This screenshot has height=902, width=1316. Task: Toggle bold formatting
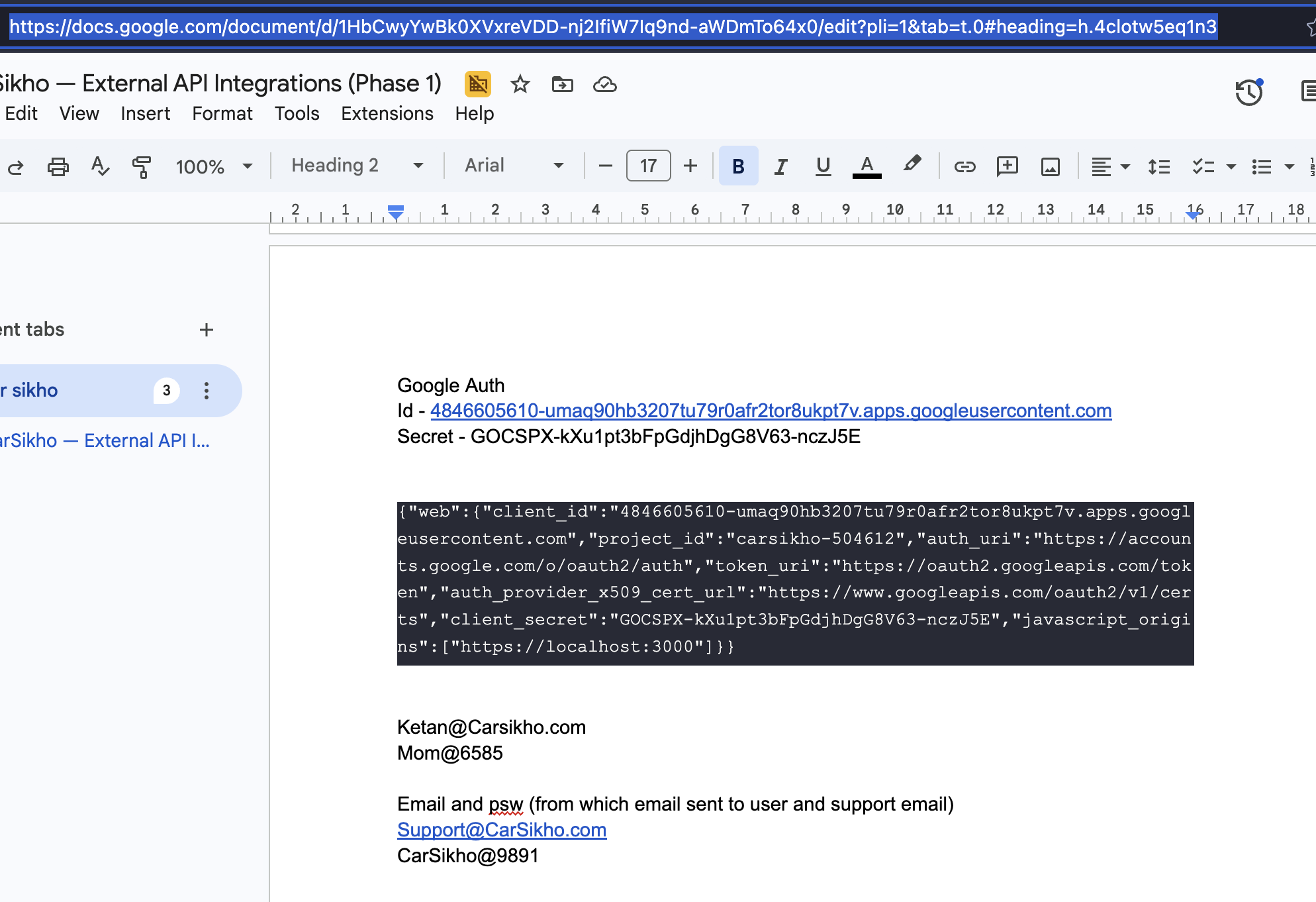(x=738, y=166)
